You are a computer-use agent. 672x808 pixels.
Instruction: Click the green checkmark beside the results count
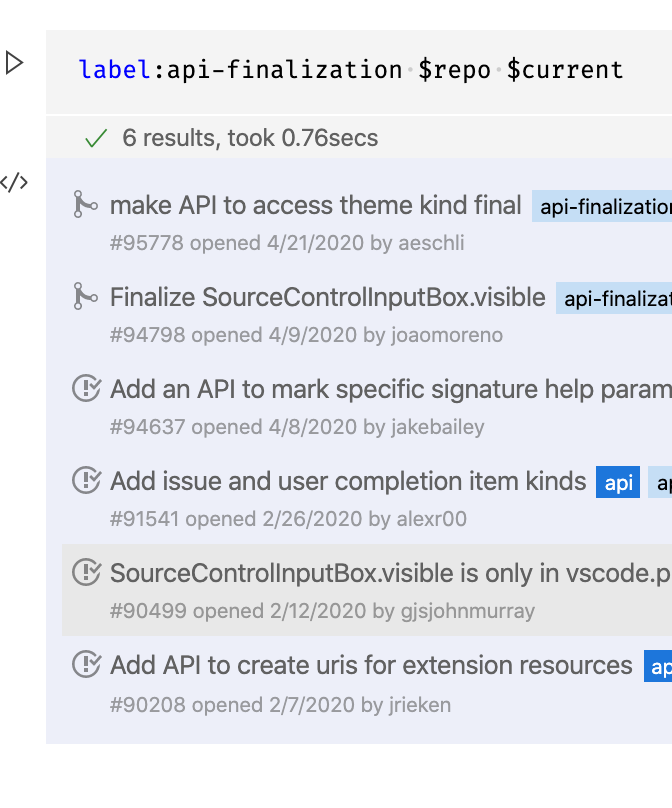[95, 138]
